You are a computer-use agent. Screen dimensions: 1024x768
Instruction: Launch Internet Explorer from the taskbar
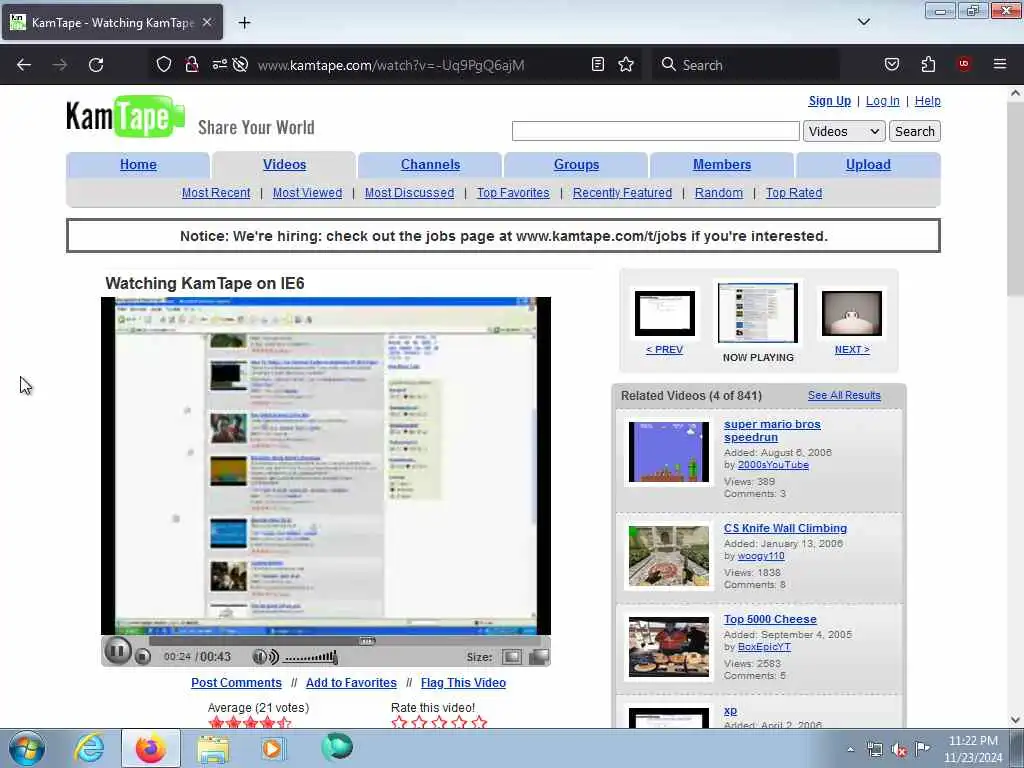(89, 748)
